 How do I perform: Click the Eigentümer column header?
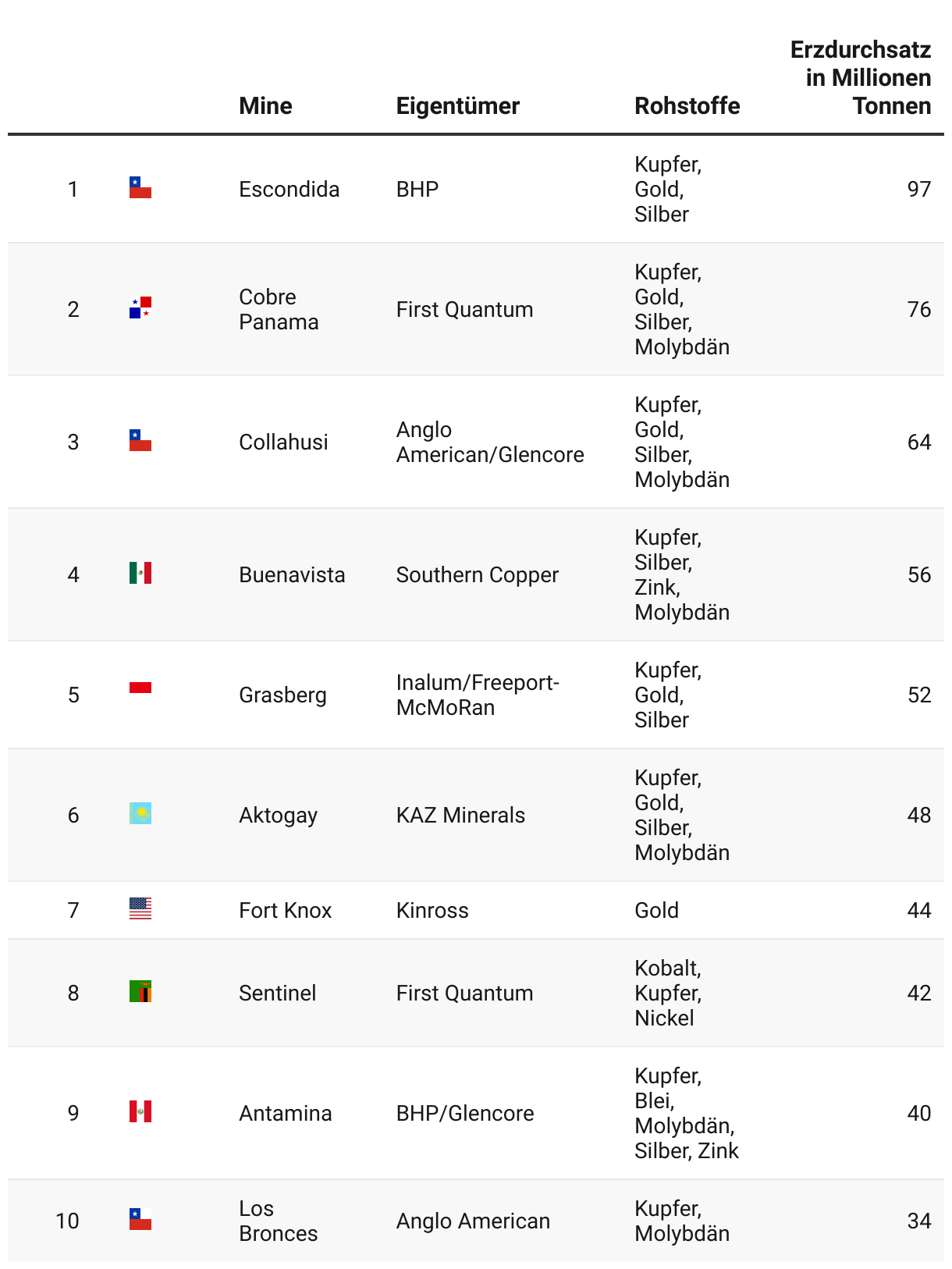pyautogui.click(x=457, y=106)
